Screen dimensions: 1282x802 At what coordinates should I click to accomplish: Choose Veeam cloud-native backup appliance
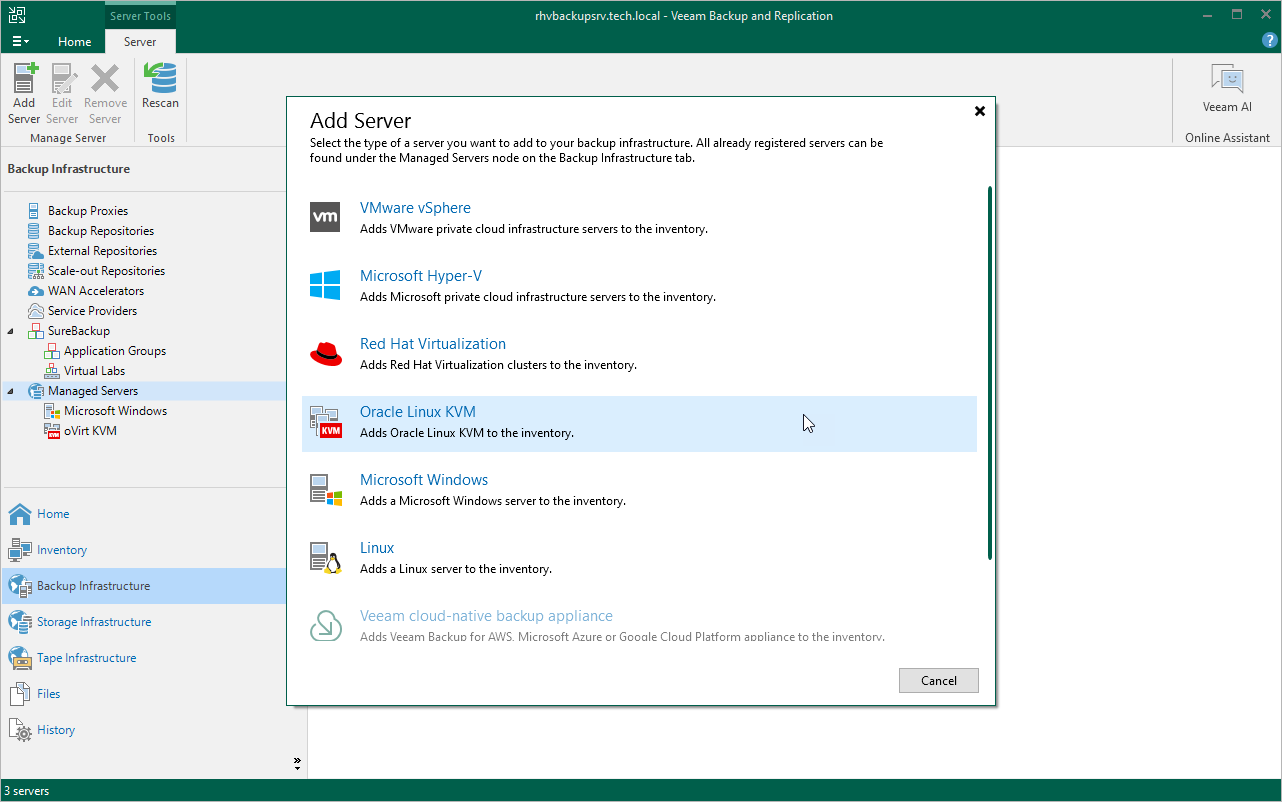point(640,623)
